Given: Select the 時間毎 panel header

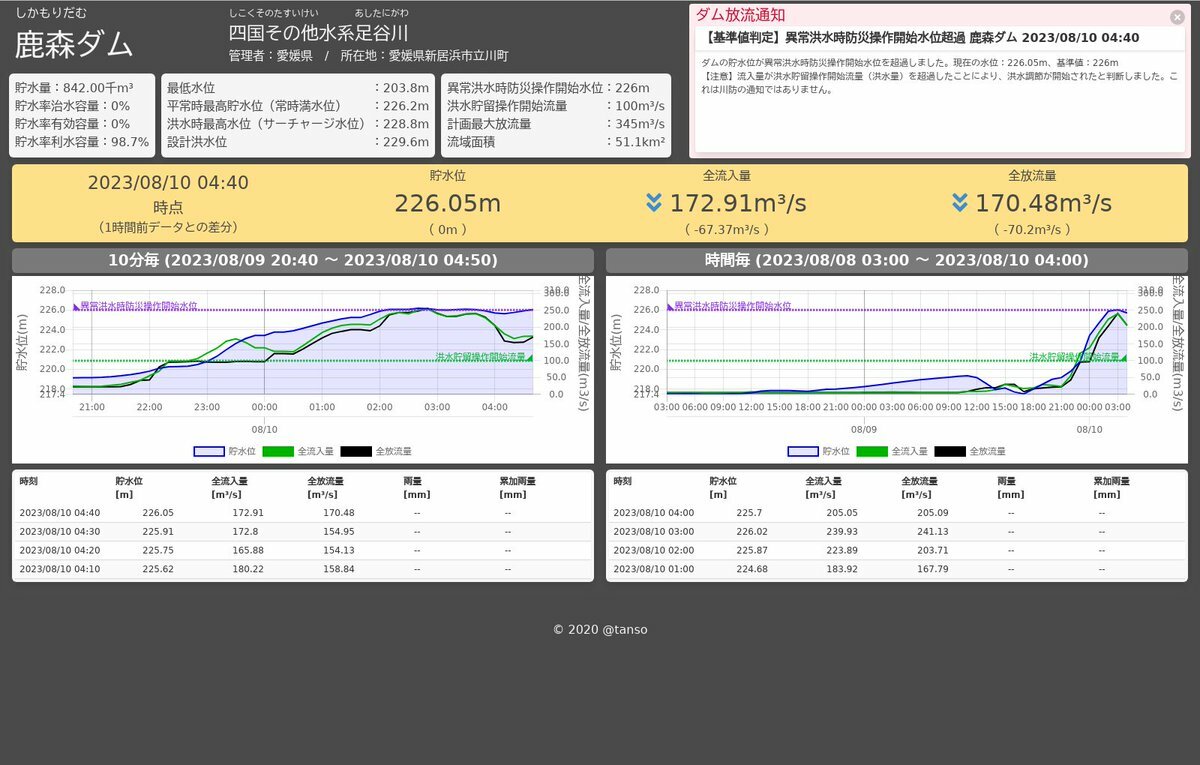Looking at the screenshot, I should [x=896, y=260].
